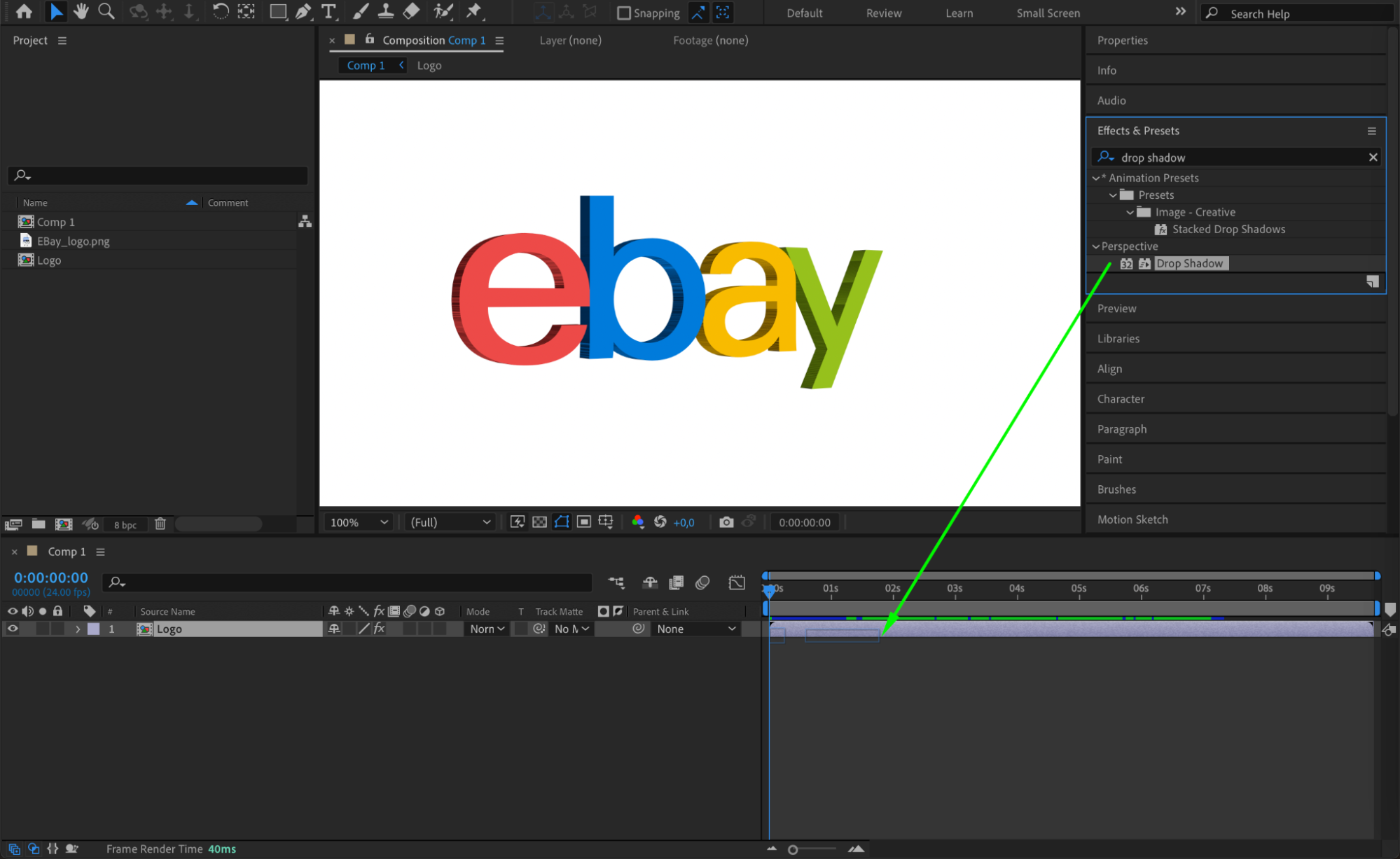The height and width of the screenshot is (859, 1400).
Task: Click the Home icon in toolbar
Action: pyautogui.click(x=24, y=11)
